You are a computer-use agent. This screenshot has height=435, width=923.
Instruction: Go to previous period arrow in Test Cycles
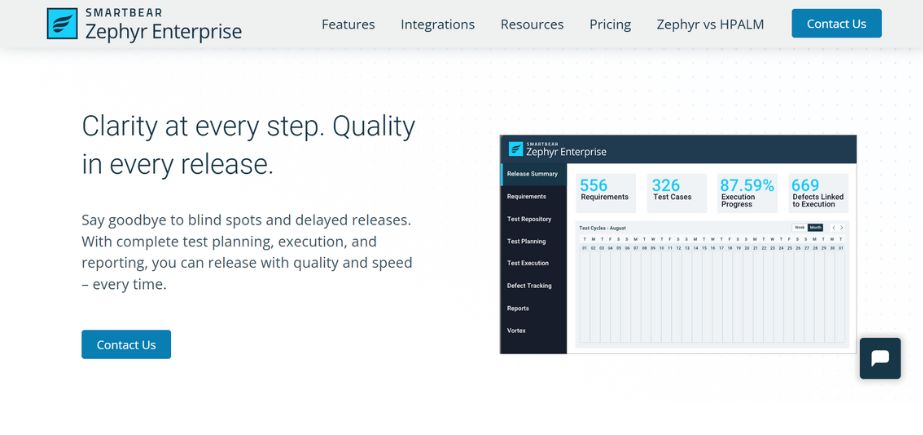tap(834, 228)
